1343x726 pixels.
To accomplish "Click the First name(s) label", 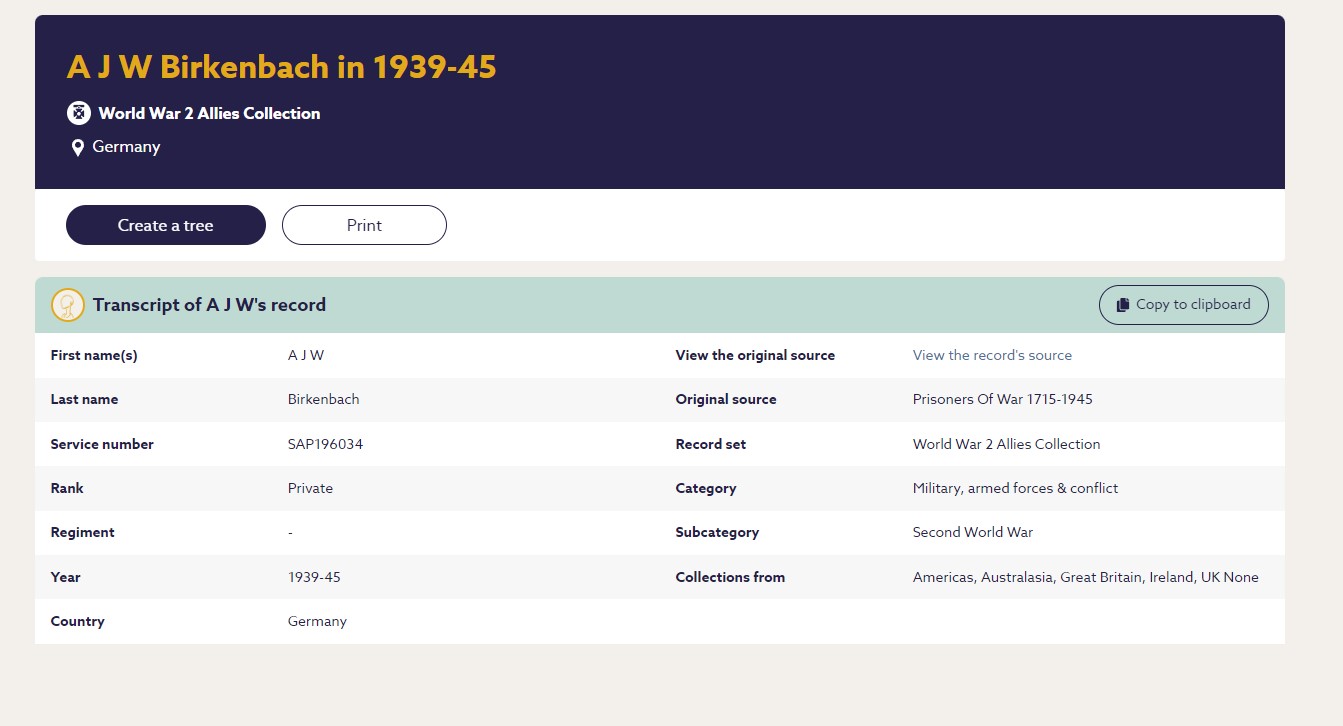I will (94, 355).
